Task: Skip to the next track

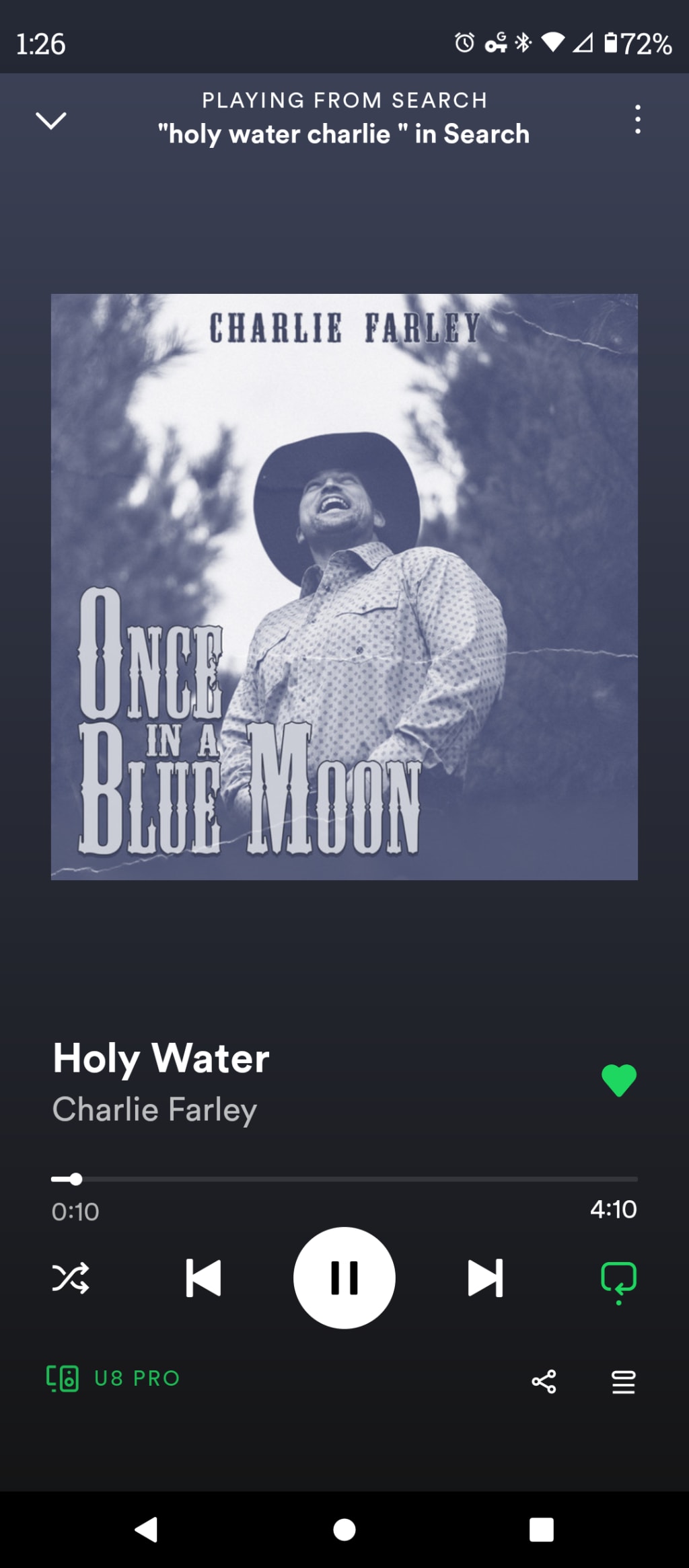Action: 485,1278
